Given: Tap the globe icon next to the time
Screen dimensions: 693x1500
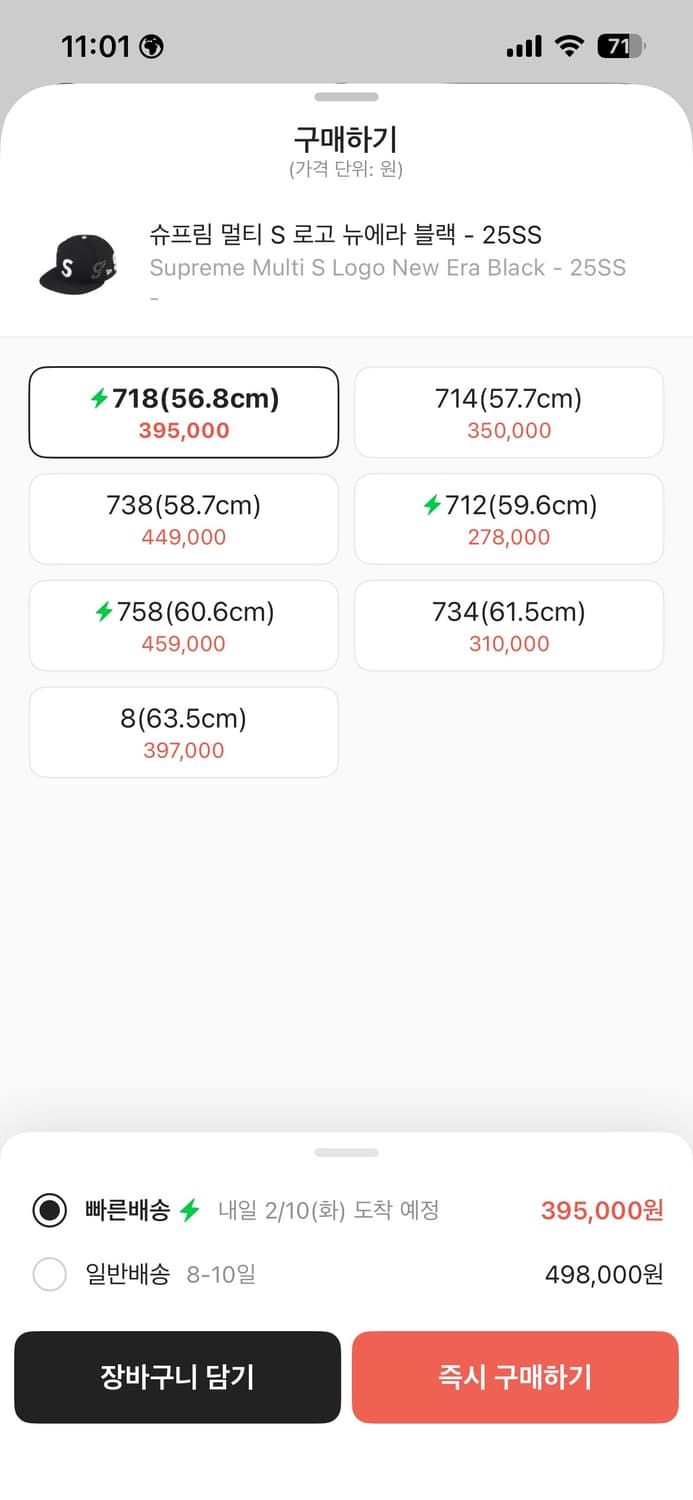Looking at the screenshot, I should click(x=152, y=47).
